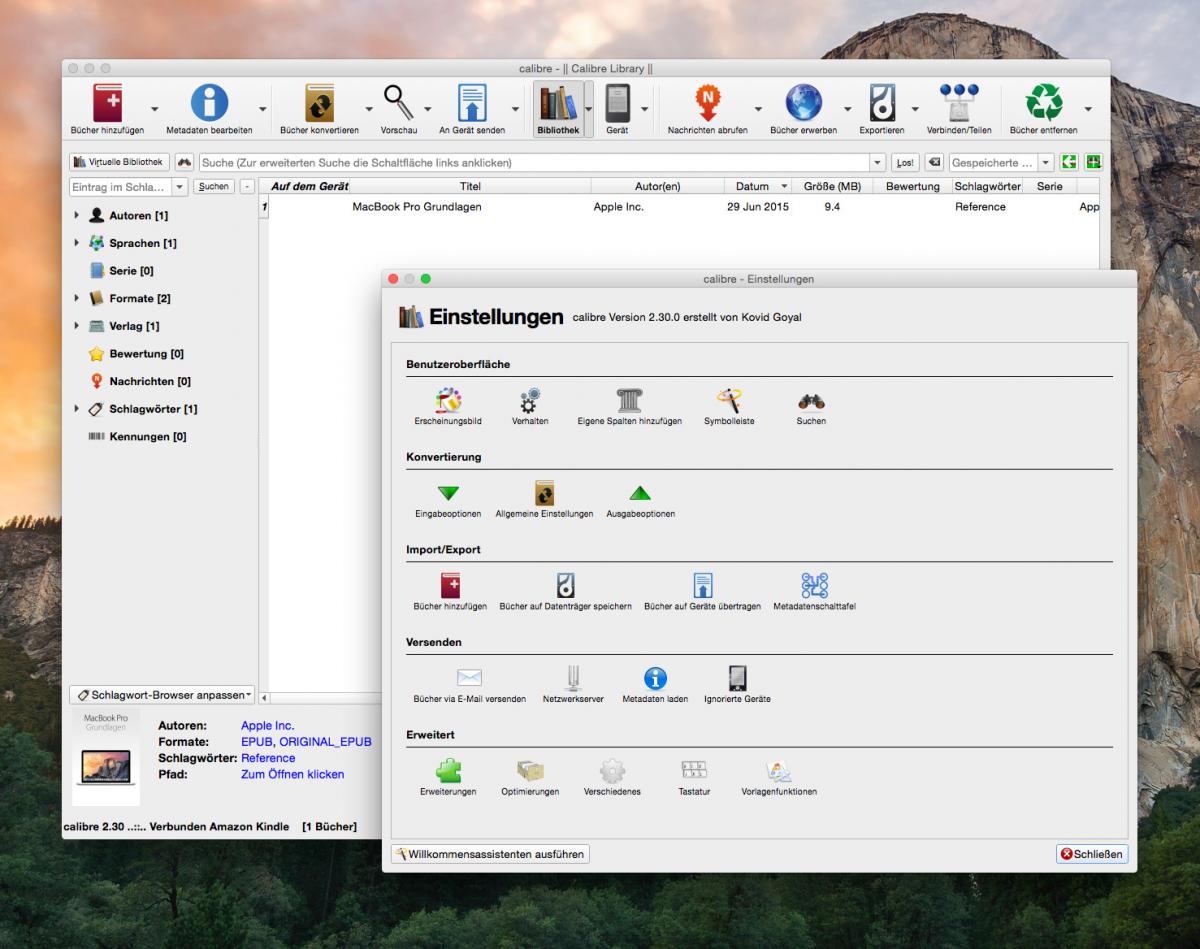Image resolution: width=1200 pixels, height=949 pixels.
Task: Click the Schließen button in Einstellungen
Action: coord(1092,854)
